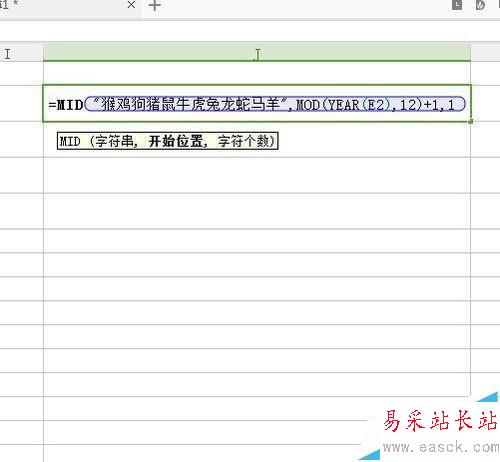
Task: Click the 字符串 argument in tooltip
Action: [114, 141]
